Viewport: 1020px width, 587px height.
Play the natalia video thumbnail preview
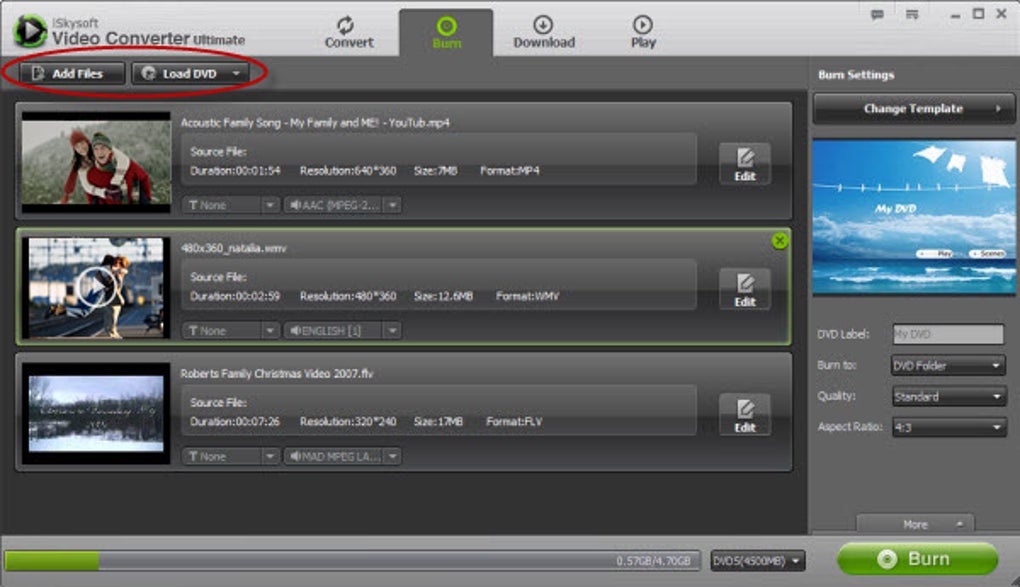(96, 287)
